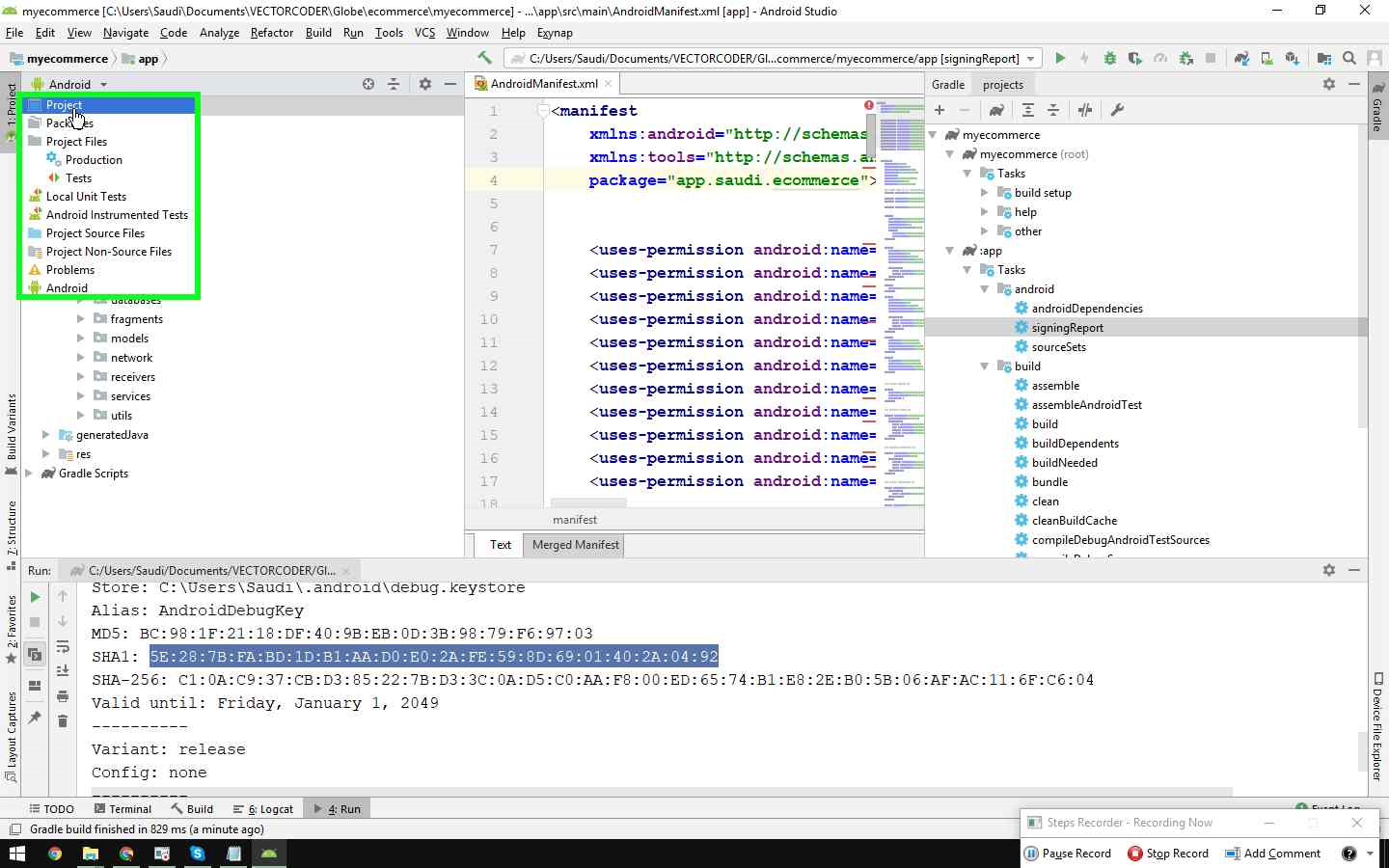1389x868 pixels.
Task: Toggle offline mode in Gradle panel
Action: tap(1085, 110)
